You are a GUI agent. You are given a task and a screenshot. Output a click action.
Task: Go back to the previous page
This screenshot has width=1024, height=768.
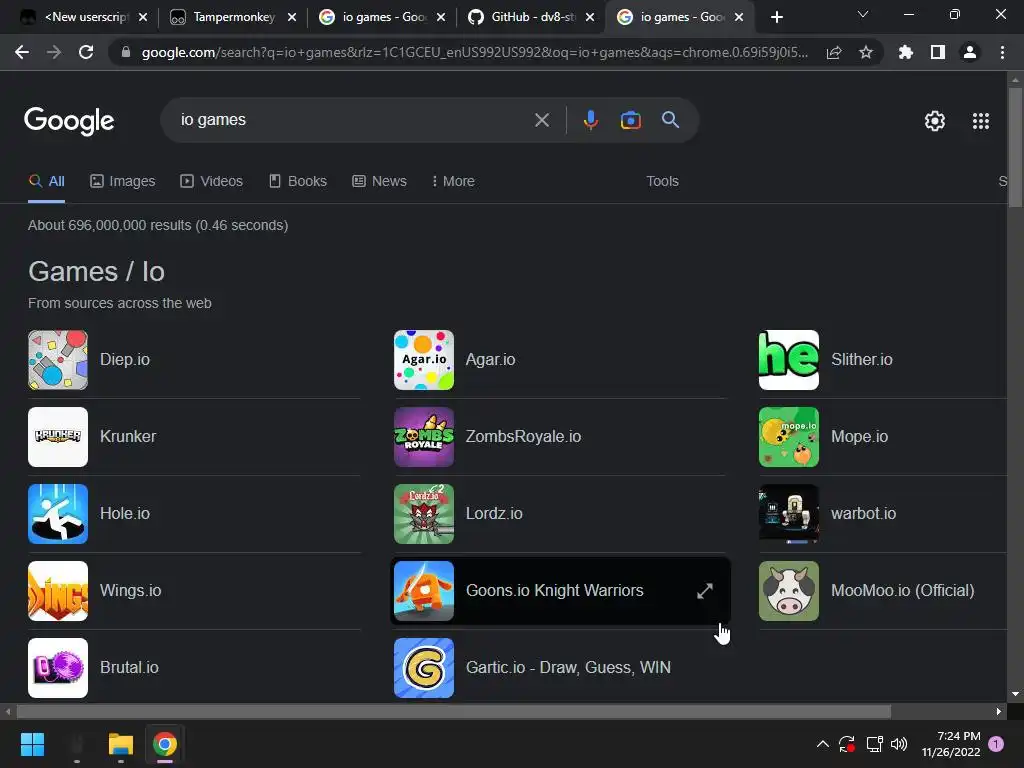22,52
